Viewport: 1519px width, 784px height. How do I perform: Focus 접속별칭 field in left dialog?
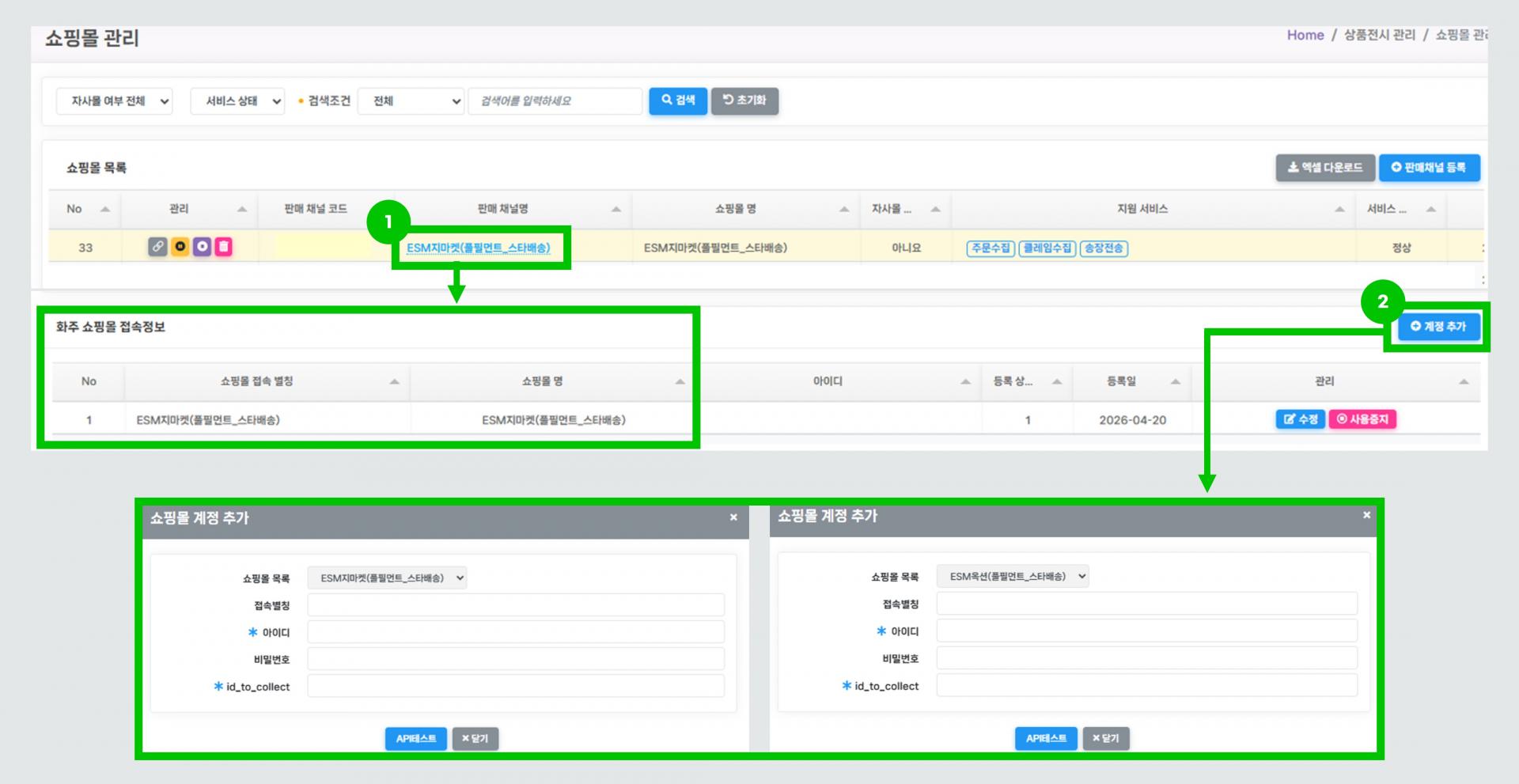pyautogui.click(x=516, y=605)
